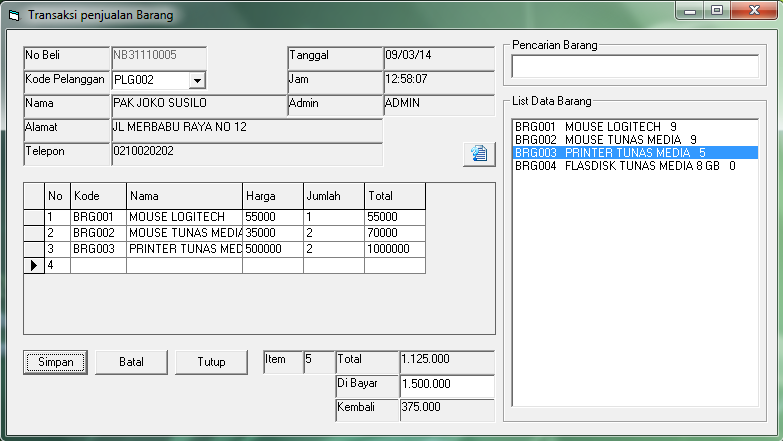Click the document list icon button
Image resolution: width=783 pixels, height=441 pixels.
tap(479, 154)
